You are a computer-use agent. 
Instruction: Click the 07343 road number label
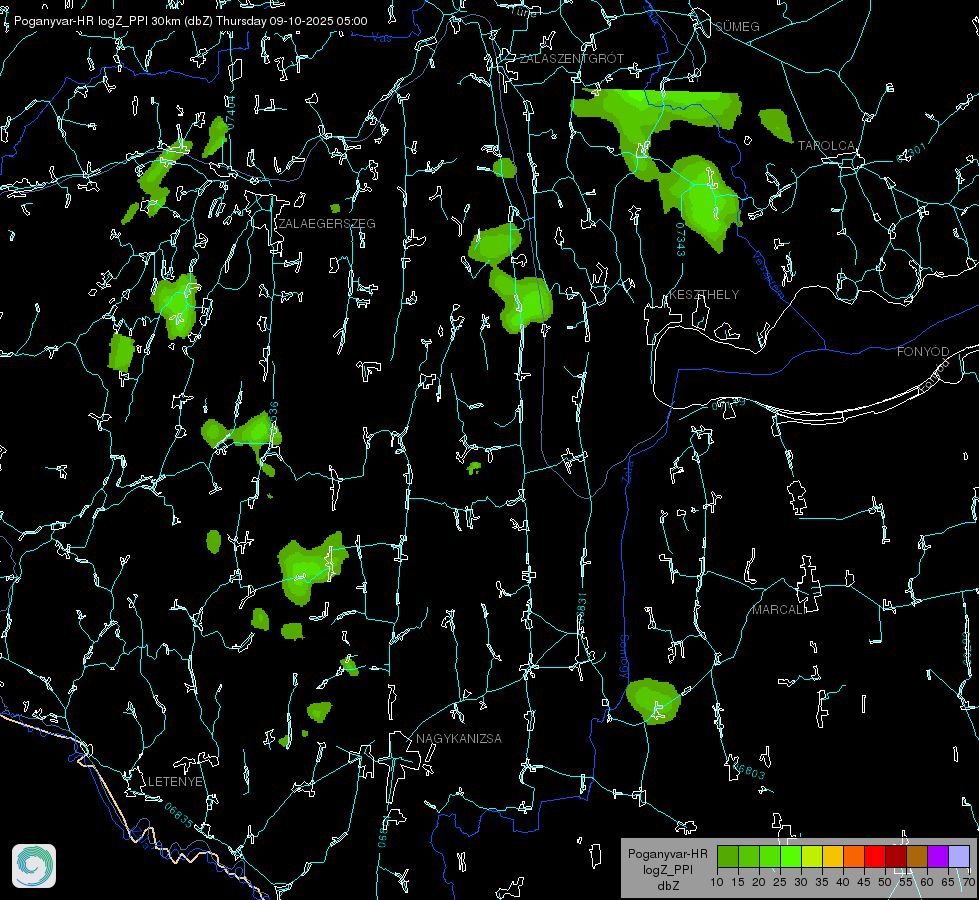pos(681,239)
